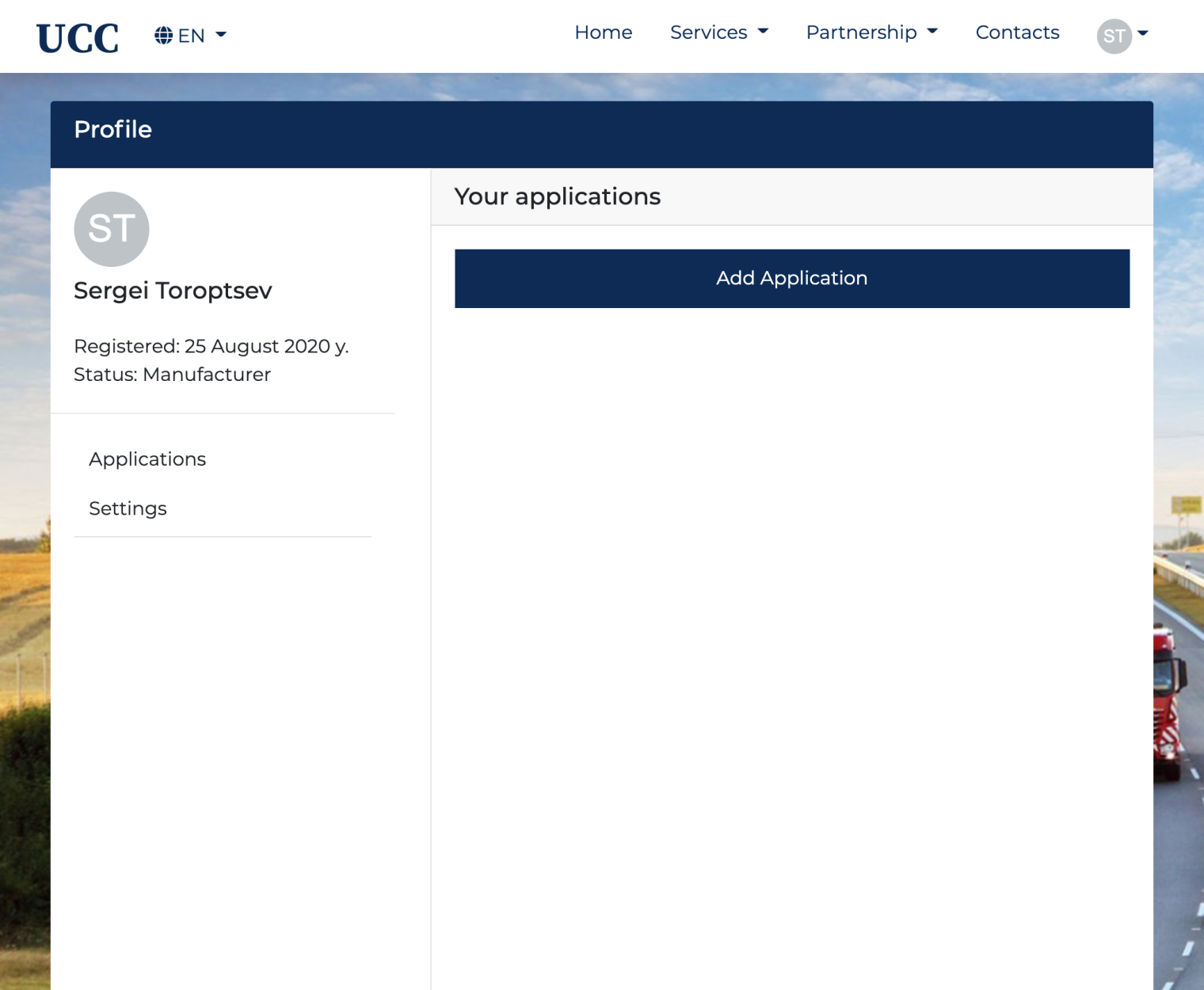
Task: Open the Services dropdown
Action: pos(709,32)
